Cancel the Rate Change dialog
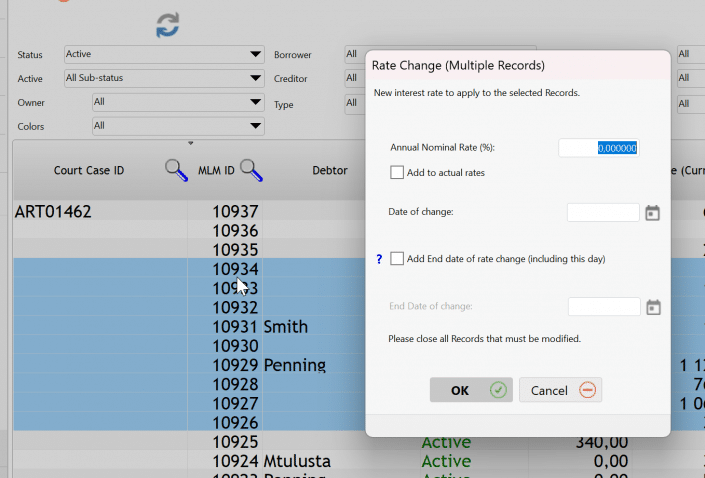The width and height of the screenshot is (705, 478). tap(560, 390)
